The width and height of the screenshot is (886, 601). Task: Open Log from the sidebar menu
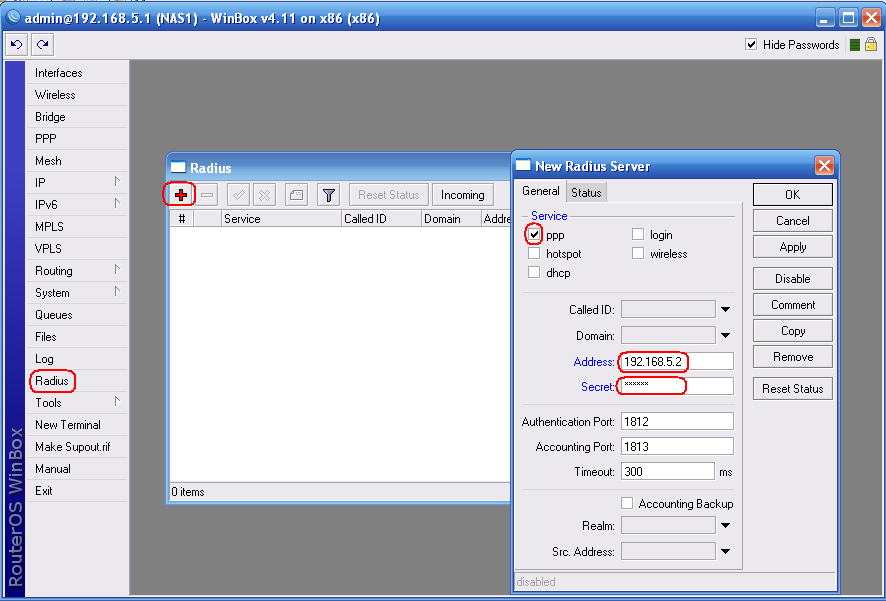(77, 359)
